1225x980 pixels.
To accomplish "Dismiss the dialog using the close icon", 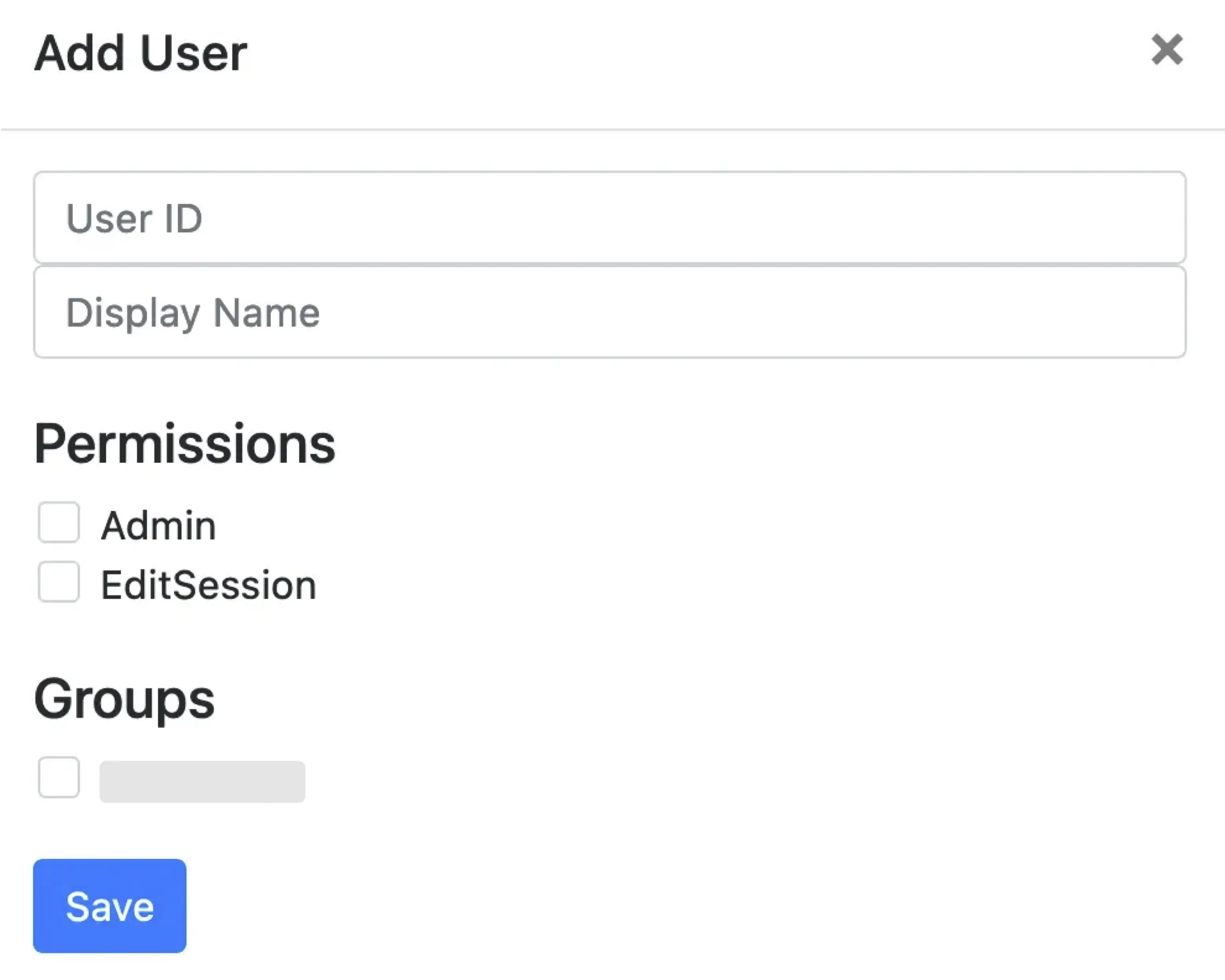I will click(1168, 51).
